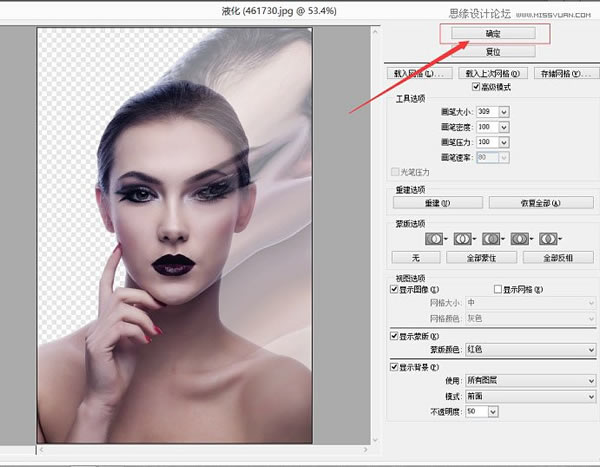Click the horizontal scrollbar right arrow

tap(366, 450)
